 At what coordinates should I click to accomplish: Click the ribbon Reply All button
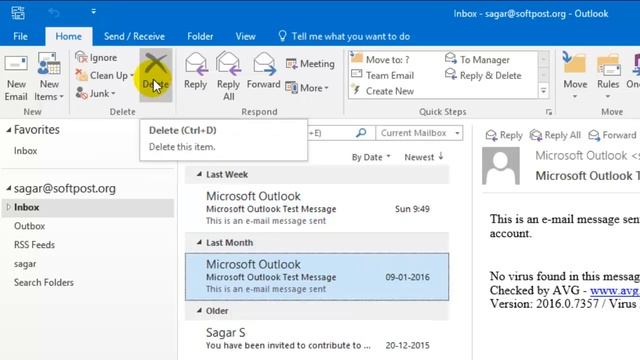[x=228, y=77]
